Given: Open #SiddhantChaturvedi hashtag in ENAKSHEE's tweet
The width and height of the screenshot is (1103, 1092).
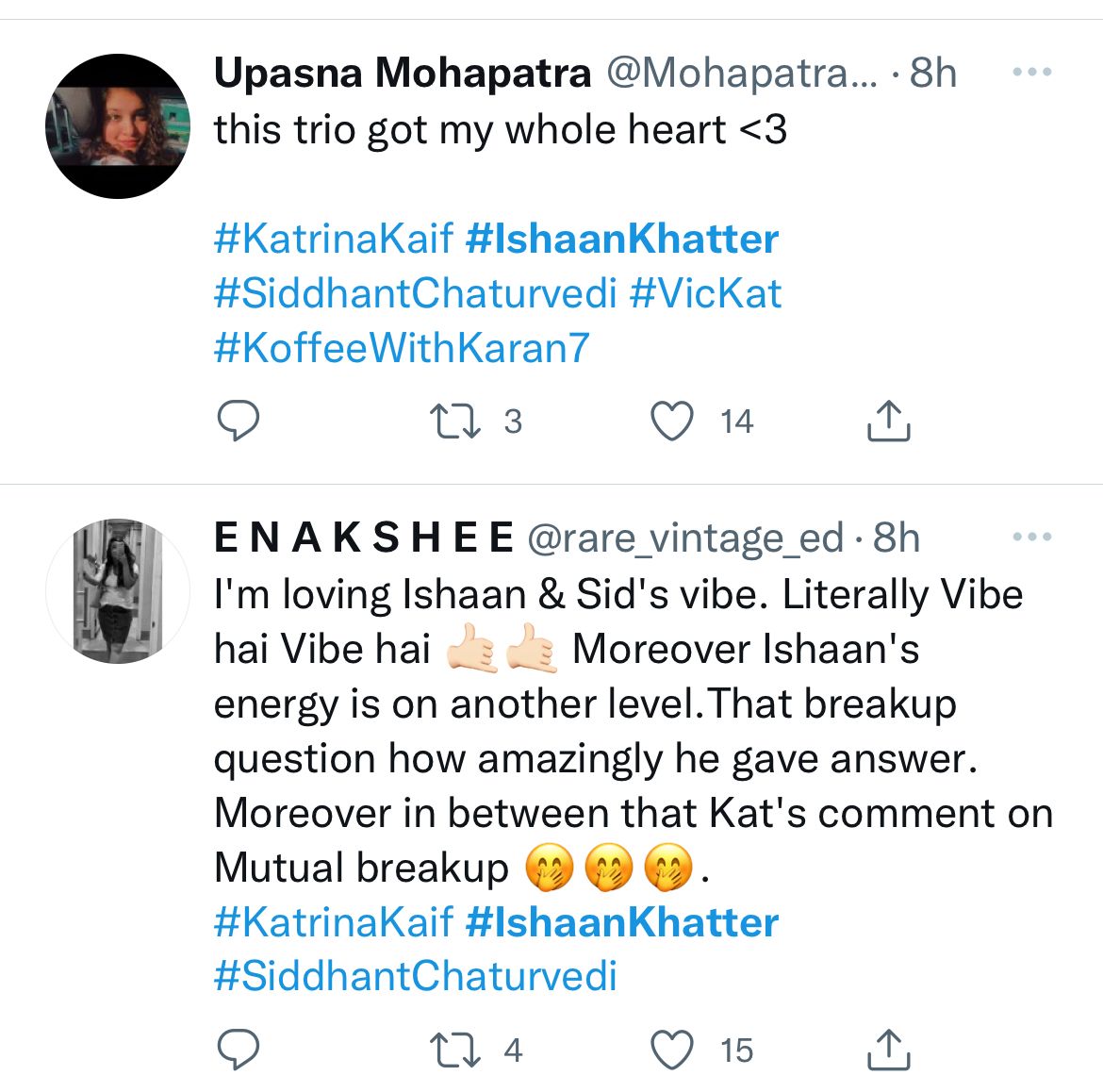Looking at the screenshot, I should click(415, 976).
